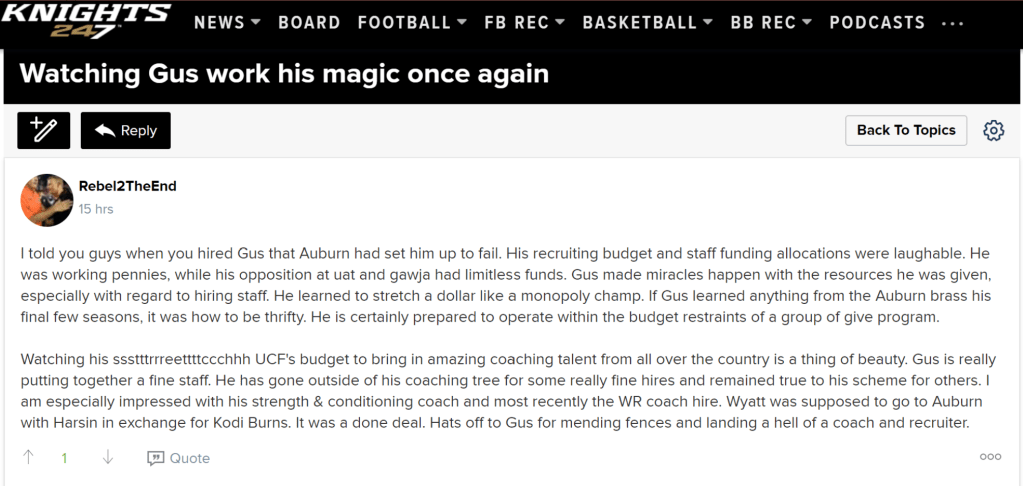Open the FB REC dropdown
Screen dimensions: 1023x486
(x=524, y=22)
